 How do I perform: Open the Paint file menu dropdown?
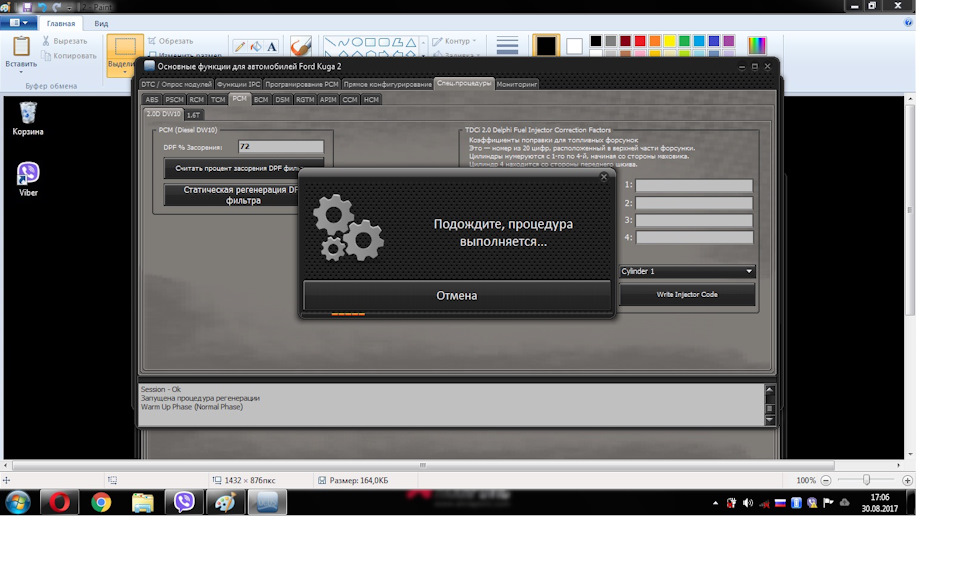tap(18, 23)
